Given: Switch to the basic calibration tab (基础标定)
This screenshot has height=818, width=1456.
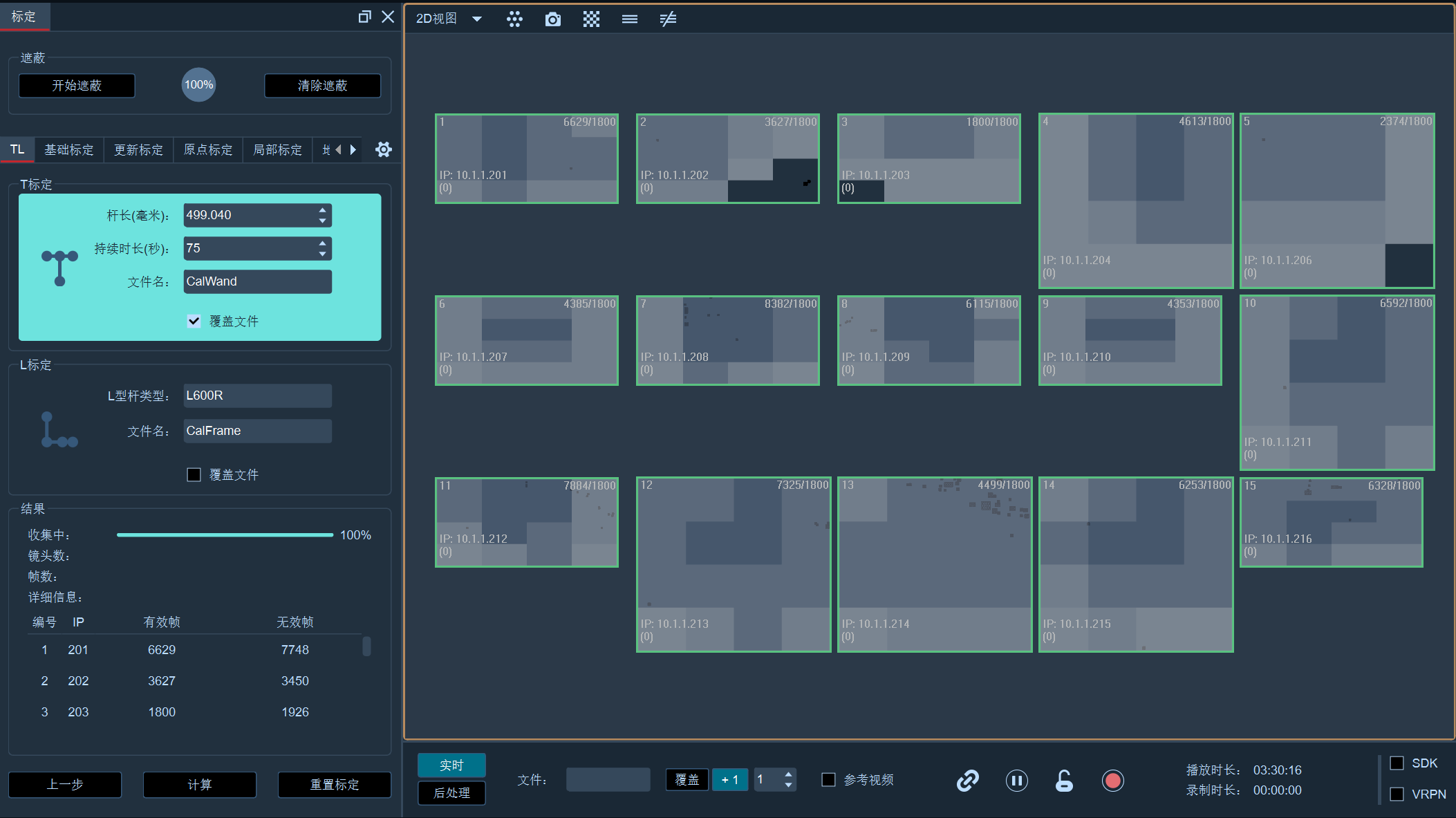Looking at the screenshot, I should [69, 149].
